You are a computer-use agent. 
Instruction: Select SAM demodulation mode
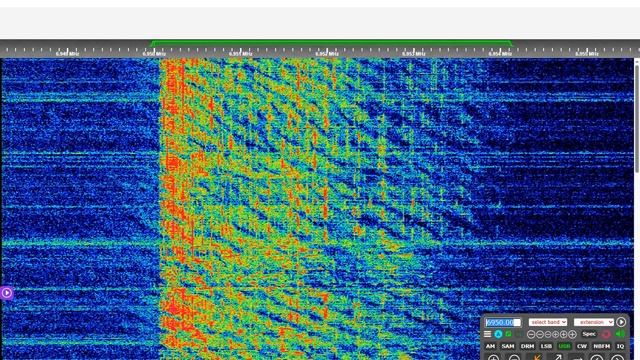coord(508,346)
